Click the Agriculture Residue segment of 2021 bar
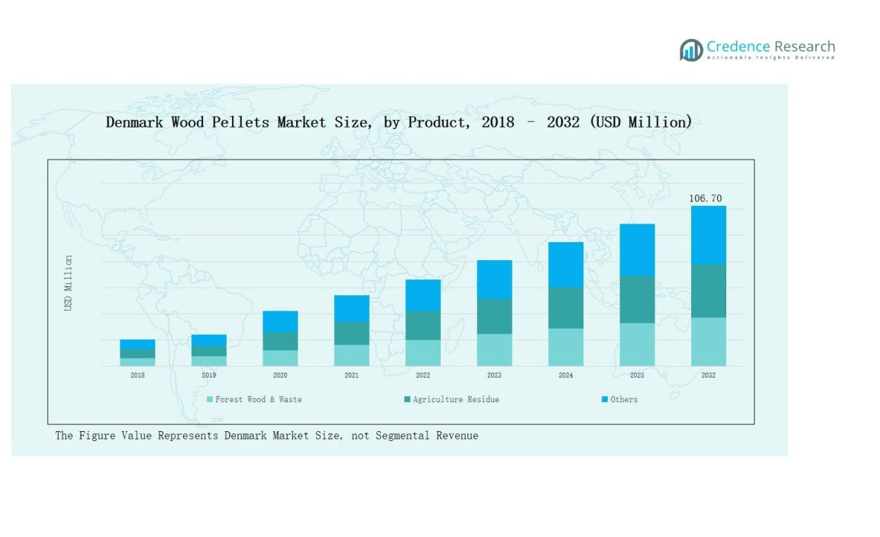 (351, 333)
